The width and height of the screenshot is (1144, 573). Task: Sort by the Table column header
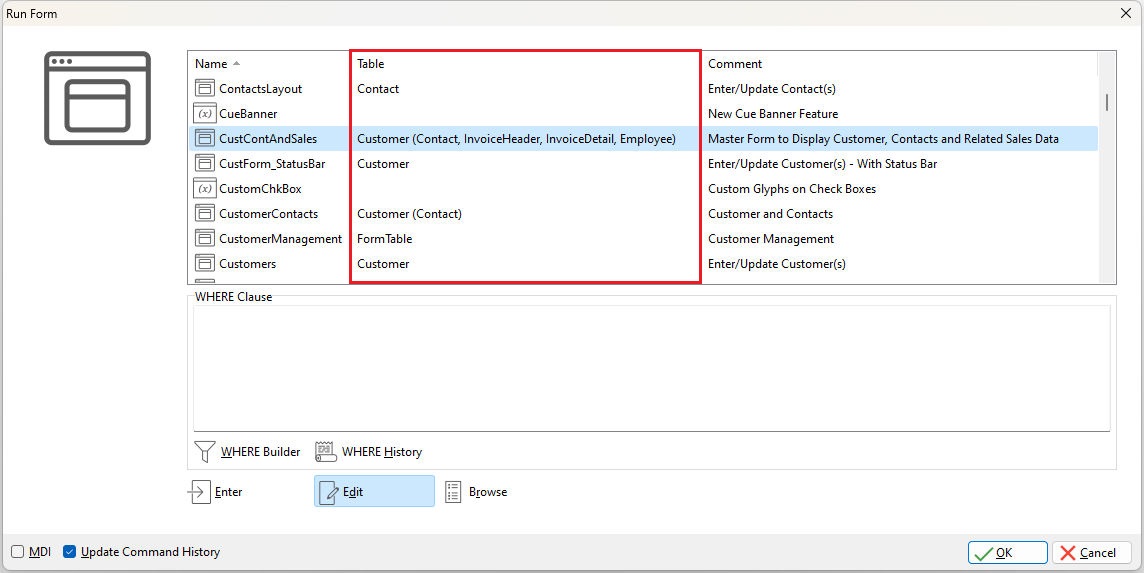371,64
